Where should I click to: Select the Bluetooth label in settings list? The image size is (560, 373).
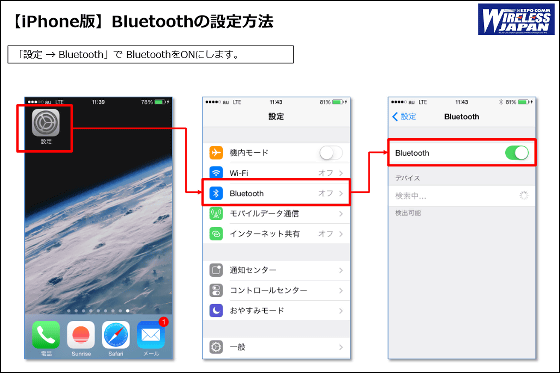246,193
